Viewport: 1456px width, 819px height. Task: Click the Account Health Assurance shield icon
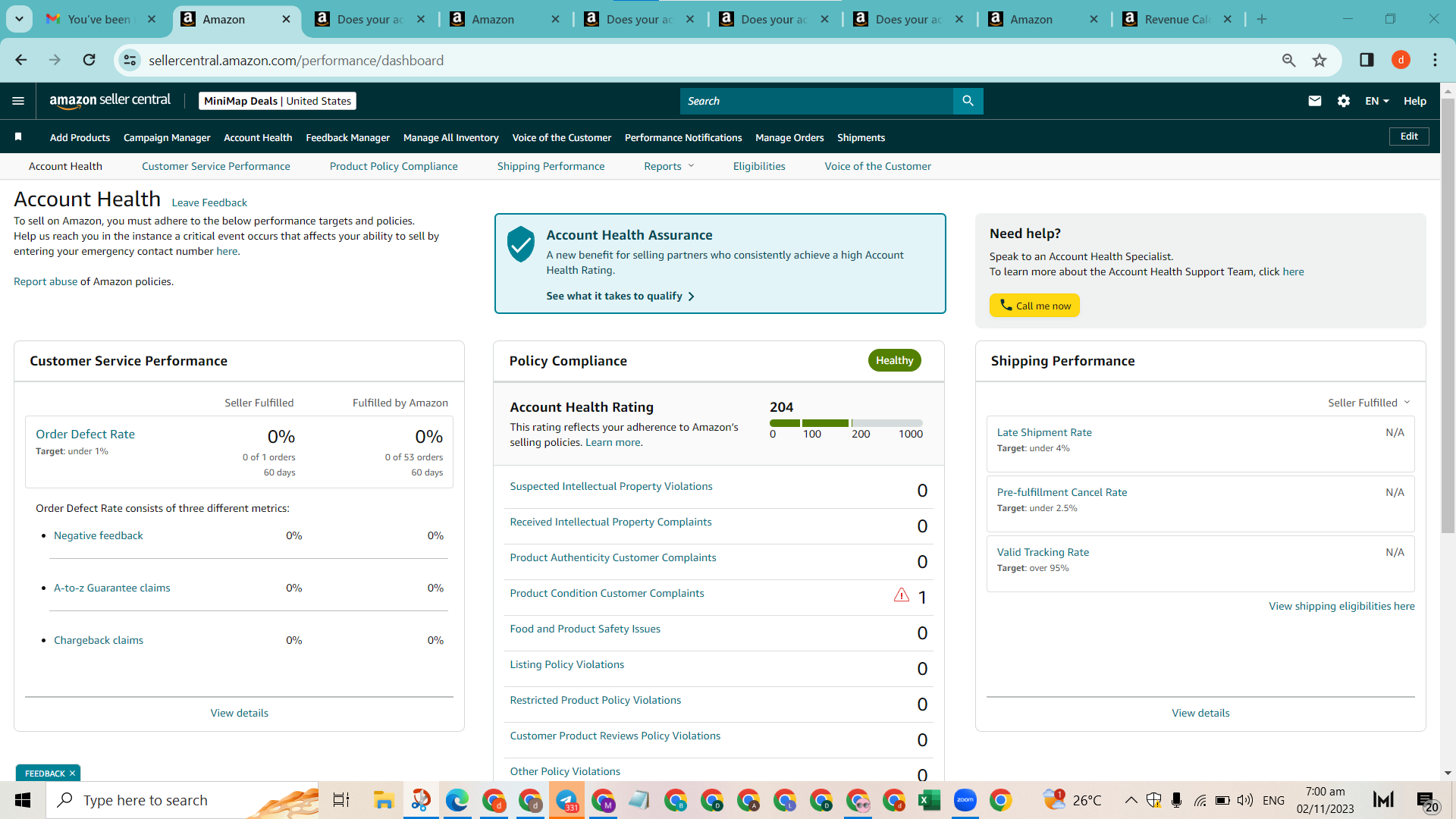521,244
